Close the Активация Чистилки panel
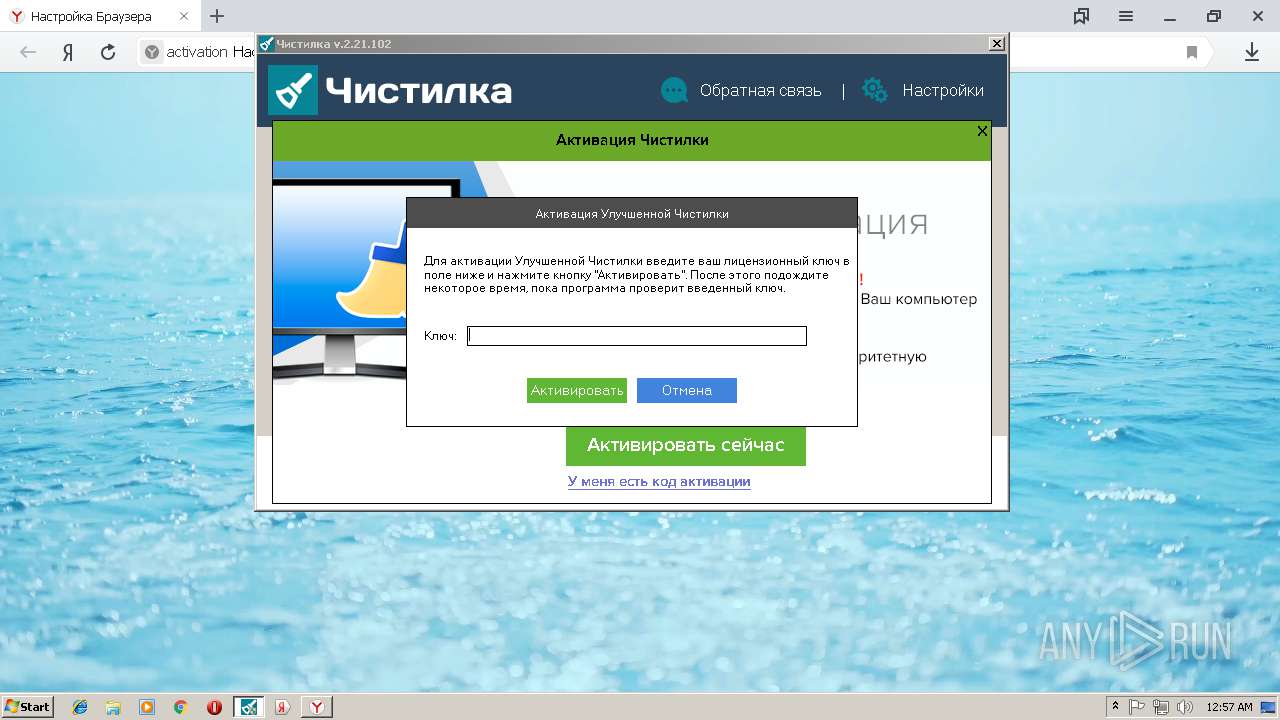The width and height of the screenshot is (1280, 720). coord(982,131)
